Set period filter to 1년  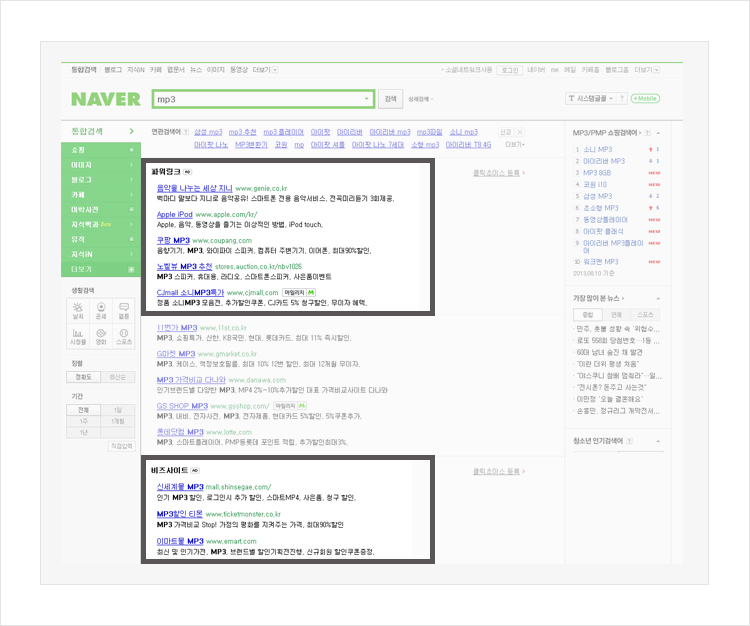83,432
